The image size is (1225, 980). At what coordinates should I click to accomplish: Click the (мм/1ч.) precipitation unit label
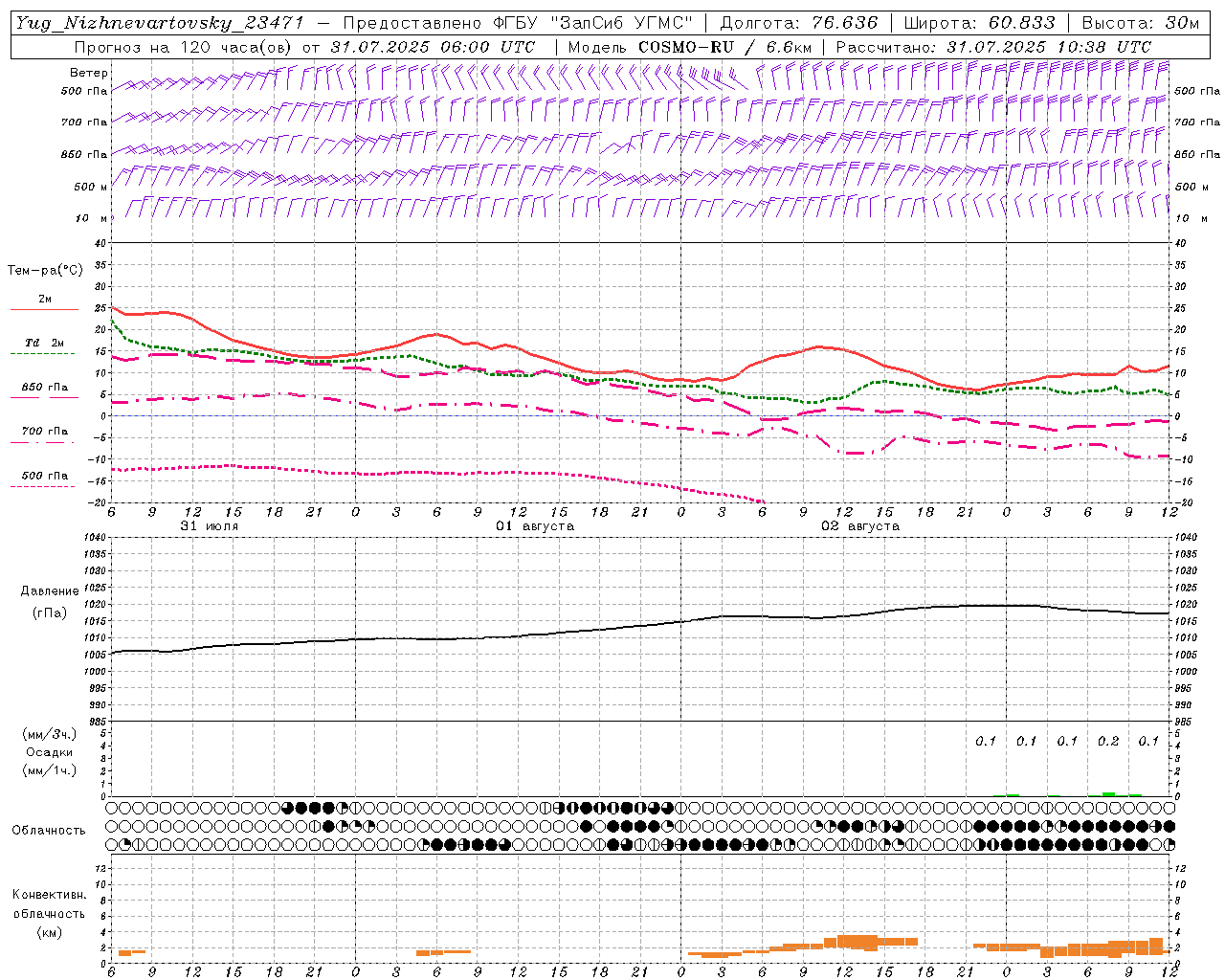point(50,770)
